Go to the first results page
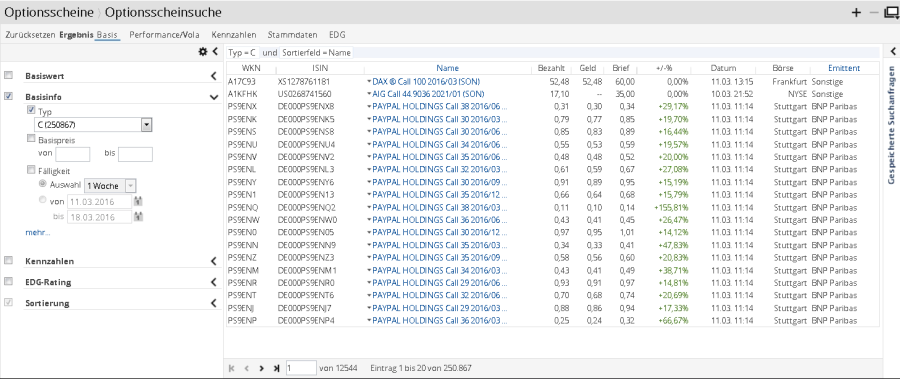 tap(232, 368)
